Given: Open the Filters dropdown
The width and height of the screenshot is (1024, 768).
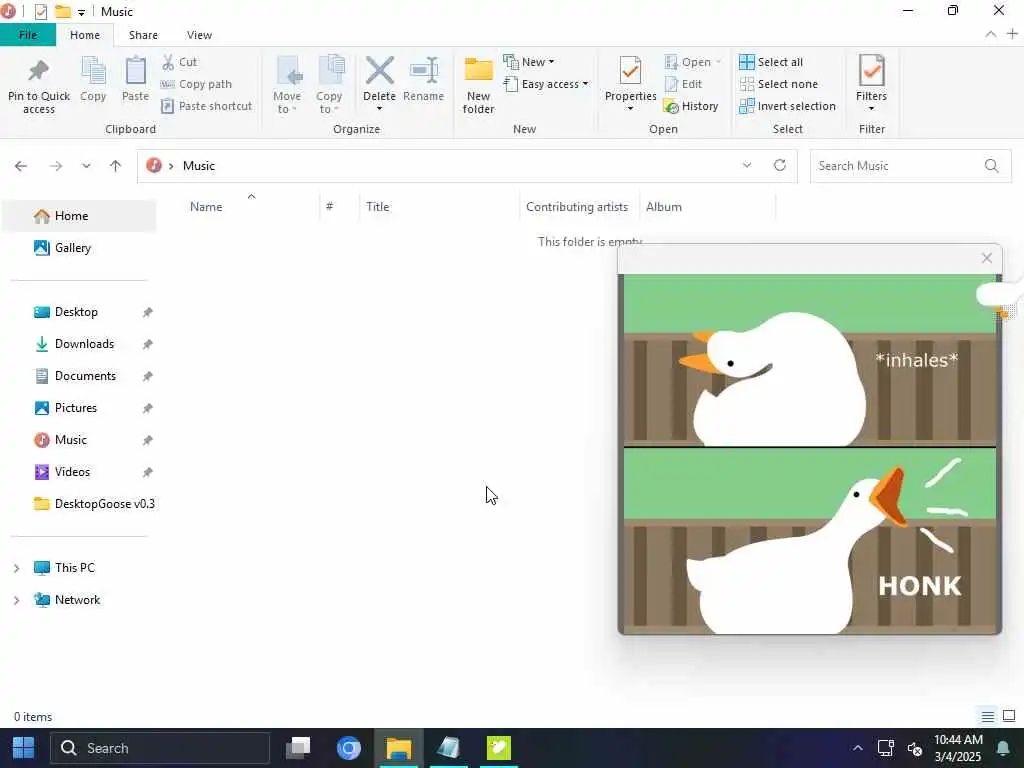Looking at the screenshot, I should pyautogui.click(x=871, y=84).
